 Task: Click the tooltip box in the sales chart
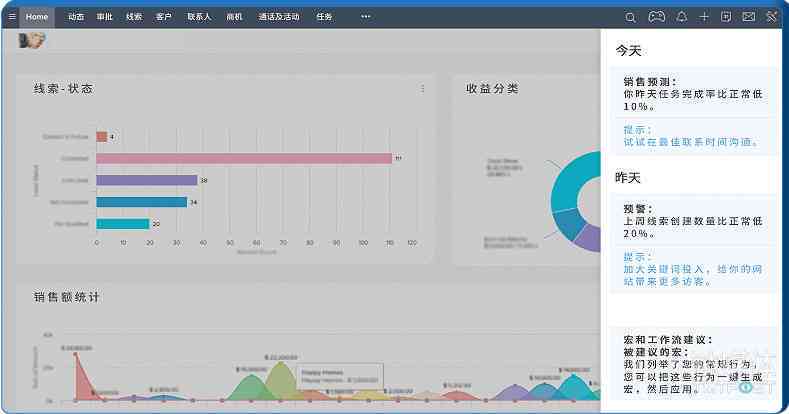coord(340,376)
